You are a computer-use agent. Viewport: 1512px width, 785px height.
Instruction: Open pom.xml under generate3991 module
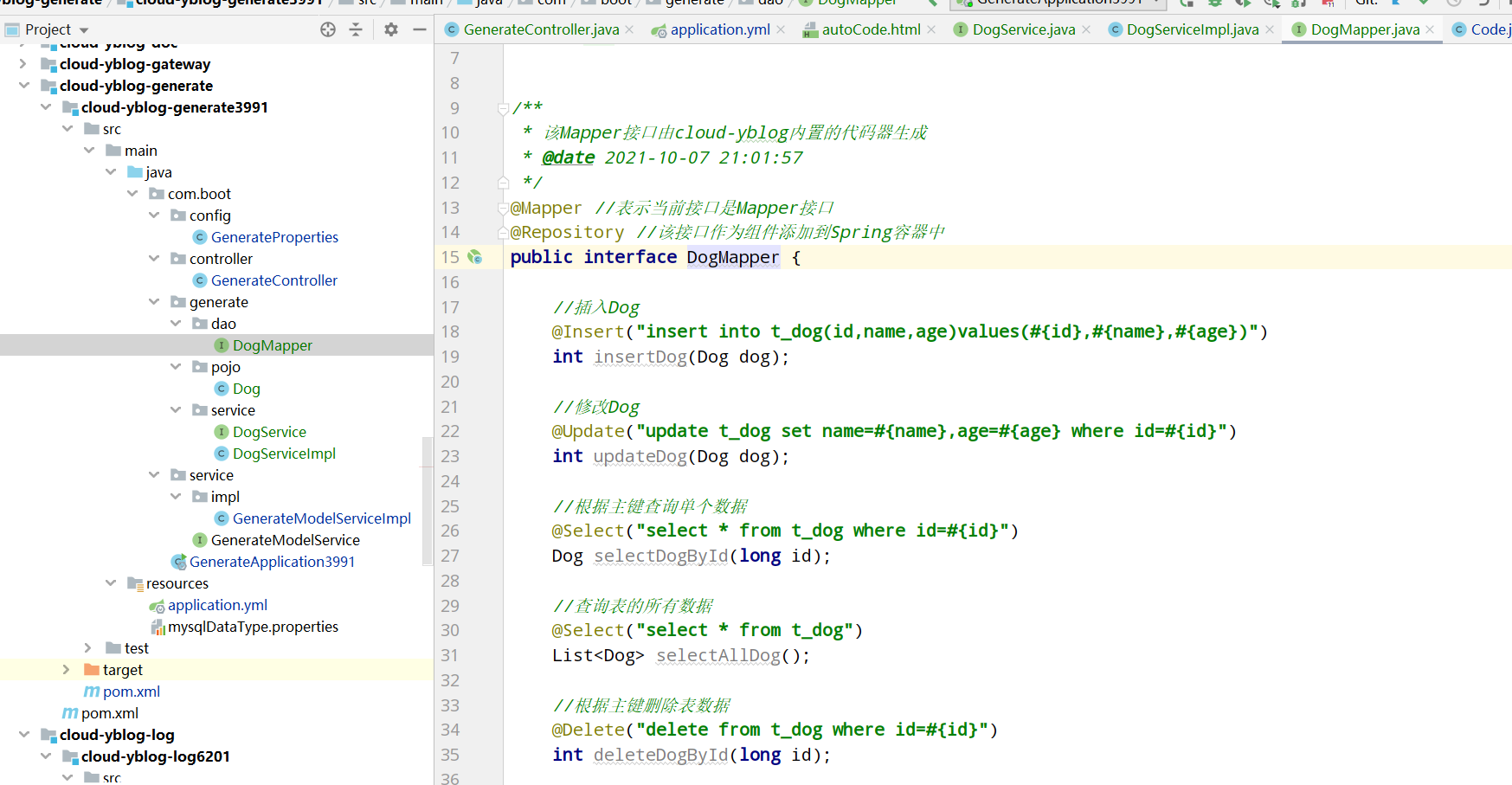tap(131, 692)
